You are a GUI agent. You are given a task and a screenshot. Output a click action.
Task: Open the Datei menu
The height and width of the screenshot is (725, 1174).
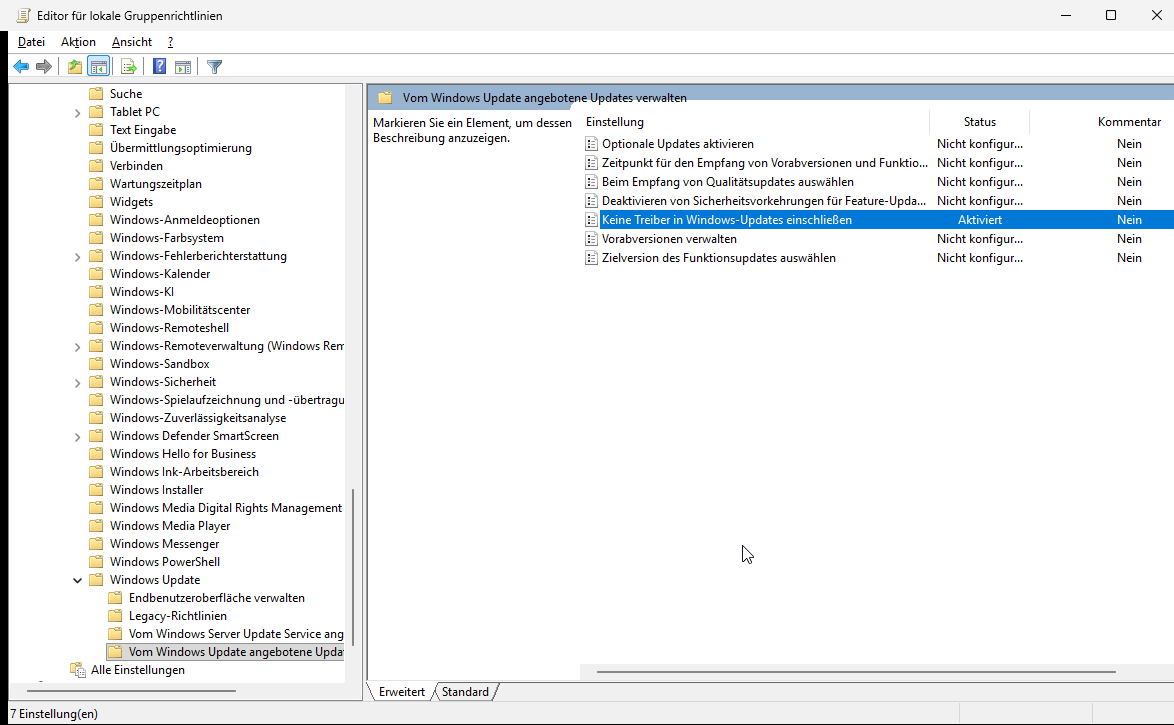[31, 42]
